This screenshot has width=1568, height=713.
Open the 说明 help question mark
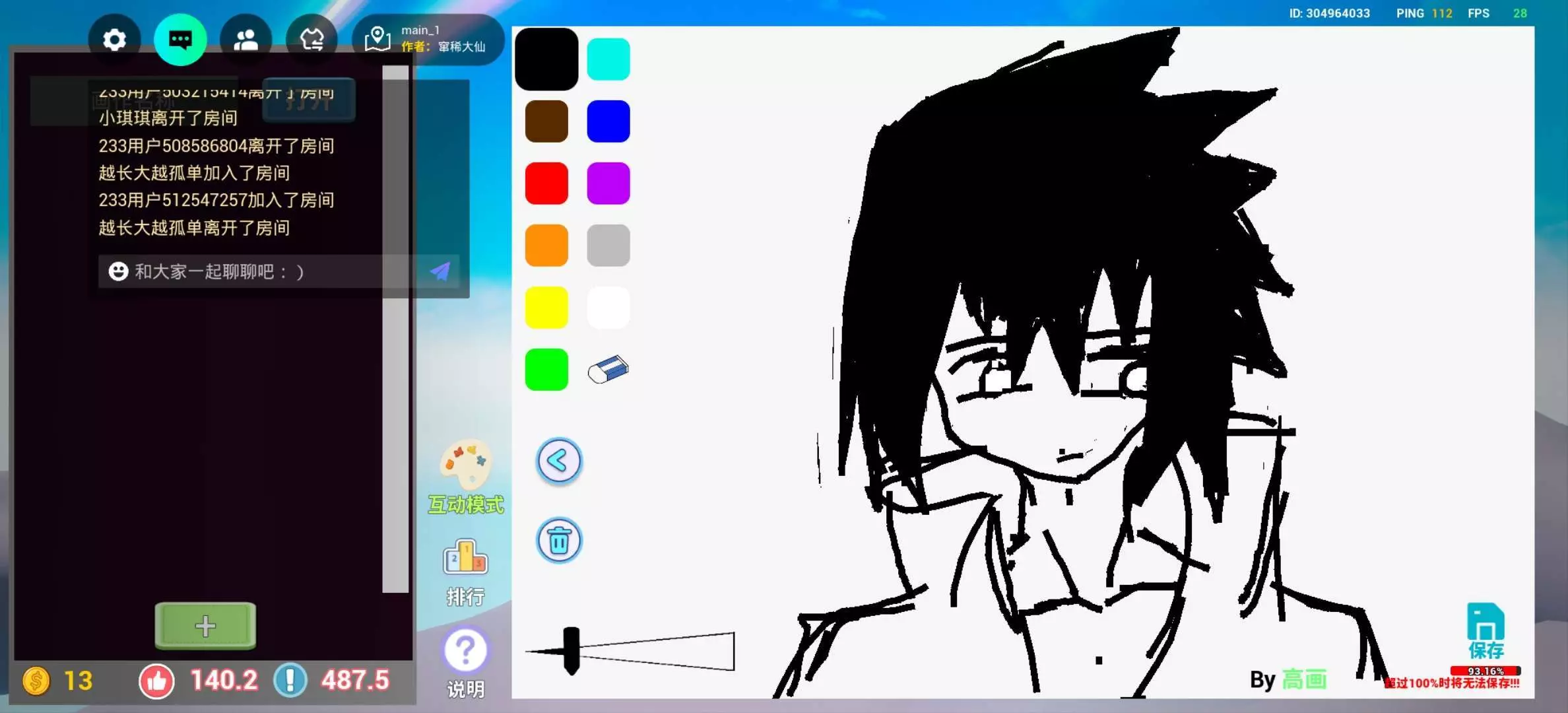tap(465, 650)
